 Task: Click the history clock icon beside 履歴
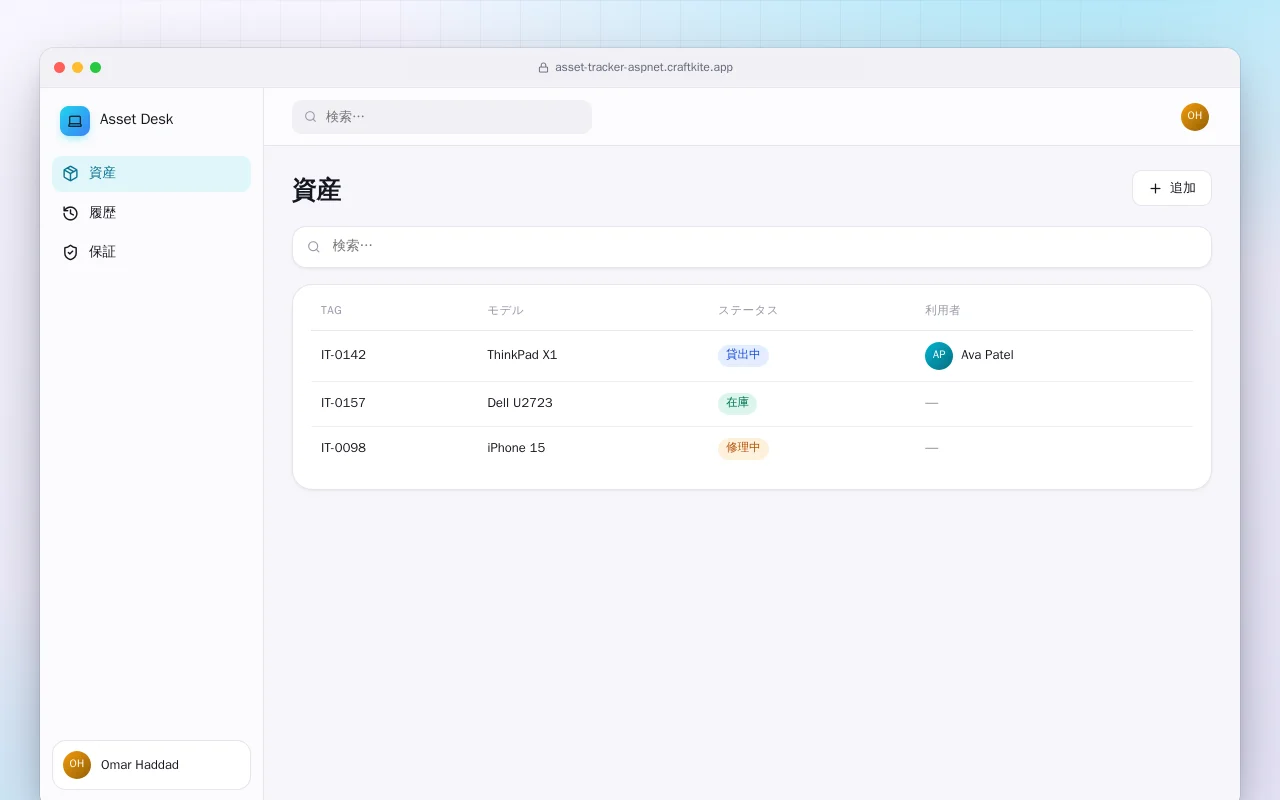pyautogui.click(x=70, y=213)
